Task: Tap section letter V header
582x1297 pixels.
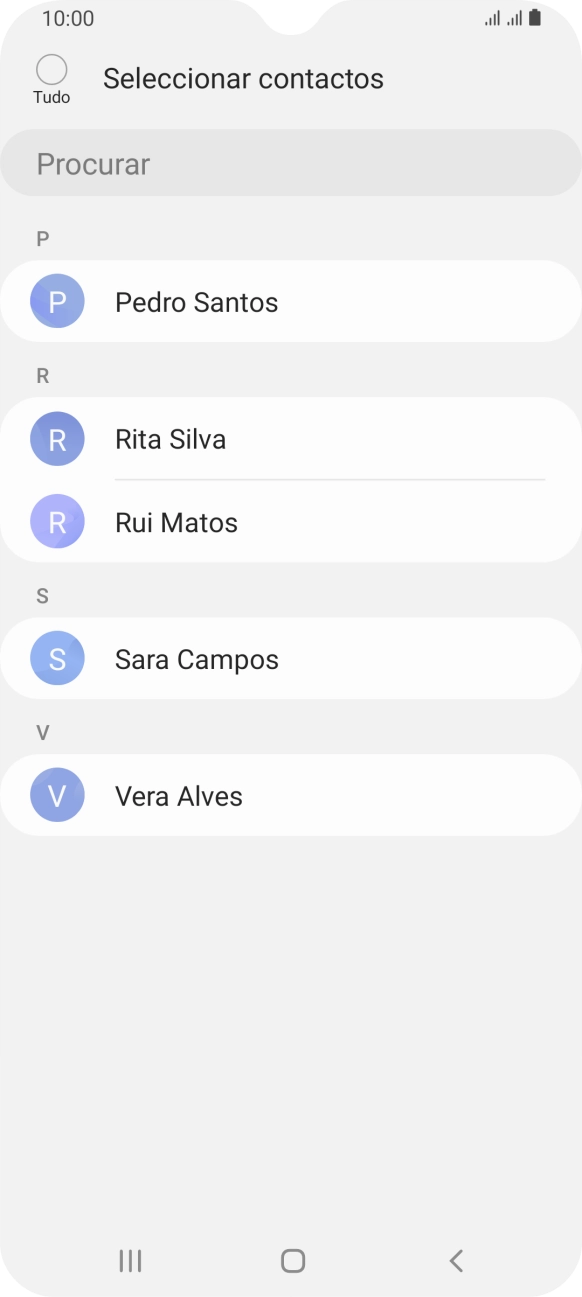Action: pyautogui.click(x=42, y=732)
